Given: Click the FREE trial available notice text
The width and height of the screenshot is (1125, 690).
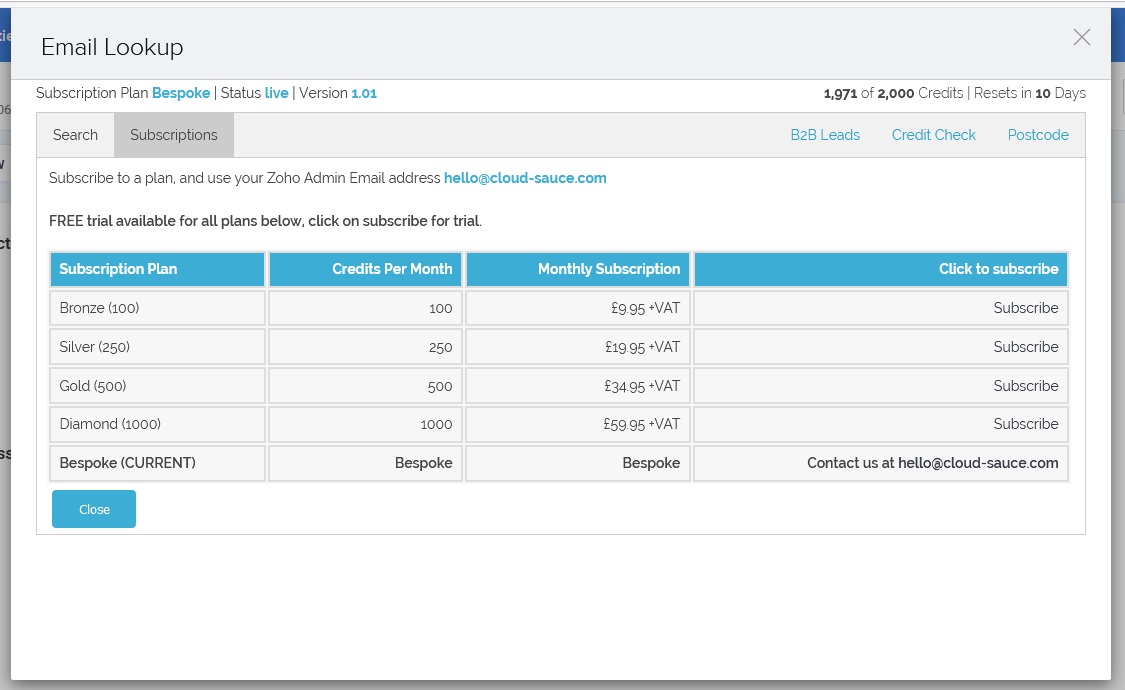Looking at the screenshot, I should point(265,221).
